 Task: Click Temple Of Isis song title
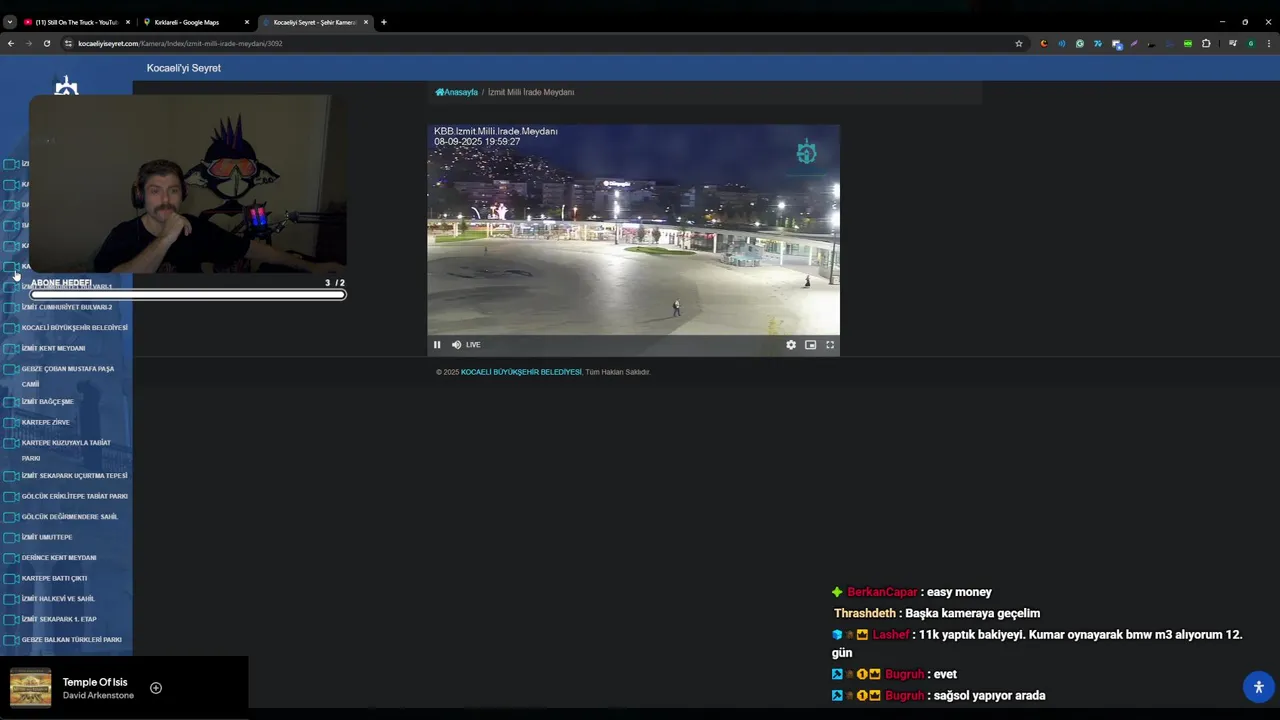coord(95,682)
